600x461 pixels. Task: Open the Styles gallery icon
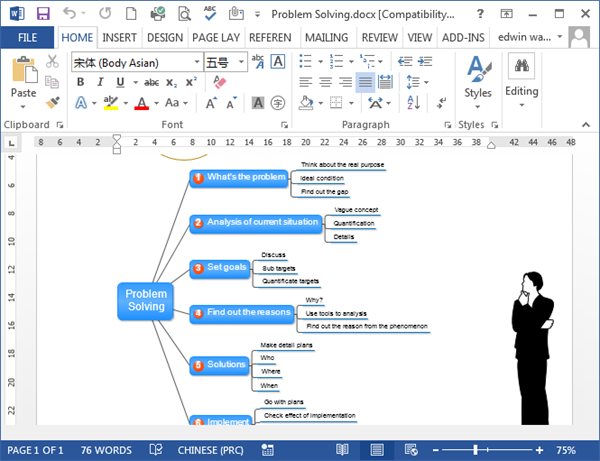tap(478, 75)
